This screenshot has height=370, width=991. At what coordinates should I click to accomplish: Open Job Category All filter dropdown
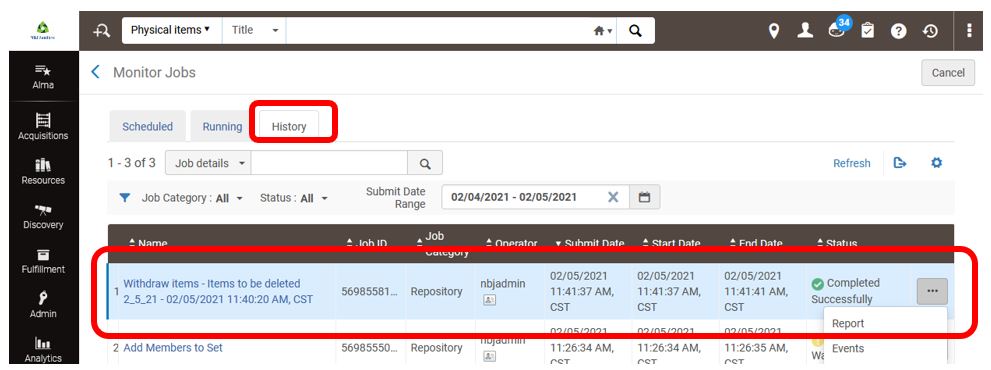(x=192, y=198)
